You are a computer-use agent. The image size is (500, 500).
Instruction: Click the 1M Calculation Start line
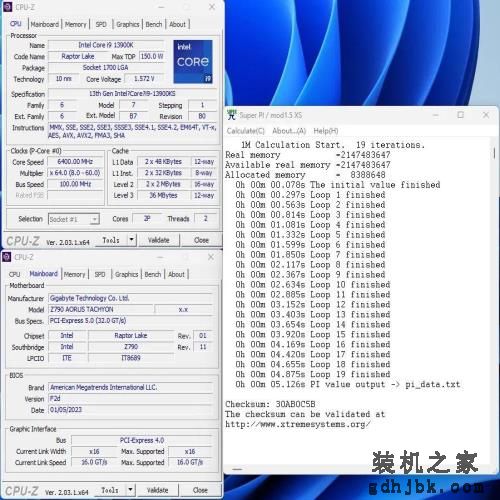[x=333, y=145]
